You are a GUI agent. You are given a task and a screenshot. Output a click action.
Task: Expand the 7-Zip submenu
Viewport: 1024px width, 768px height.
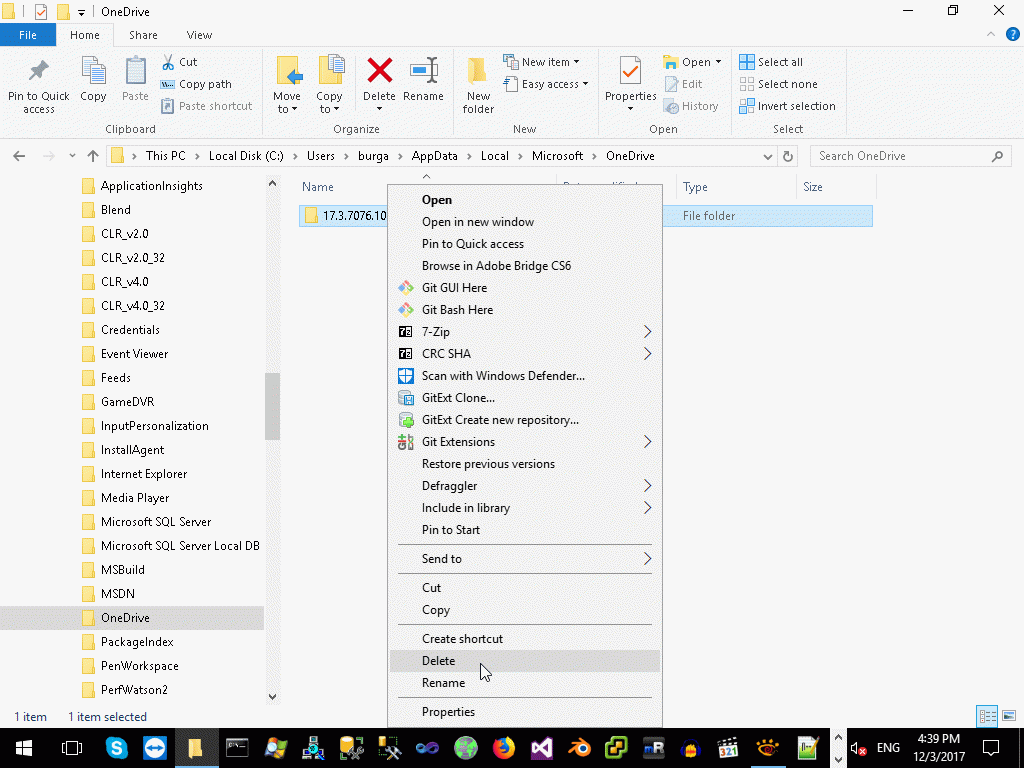(524, 332)
